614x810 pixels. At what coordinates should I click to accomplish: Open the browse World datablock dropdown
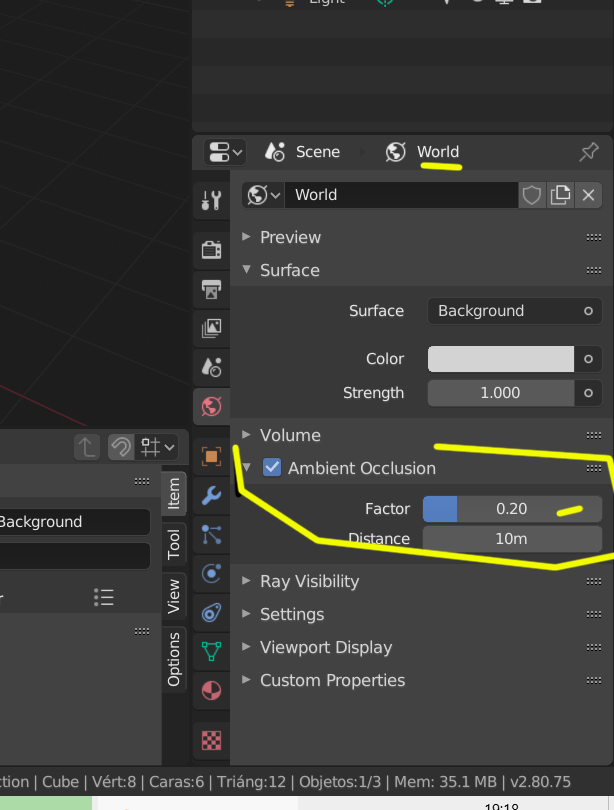tap(263, 195)
